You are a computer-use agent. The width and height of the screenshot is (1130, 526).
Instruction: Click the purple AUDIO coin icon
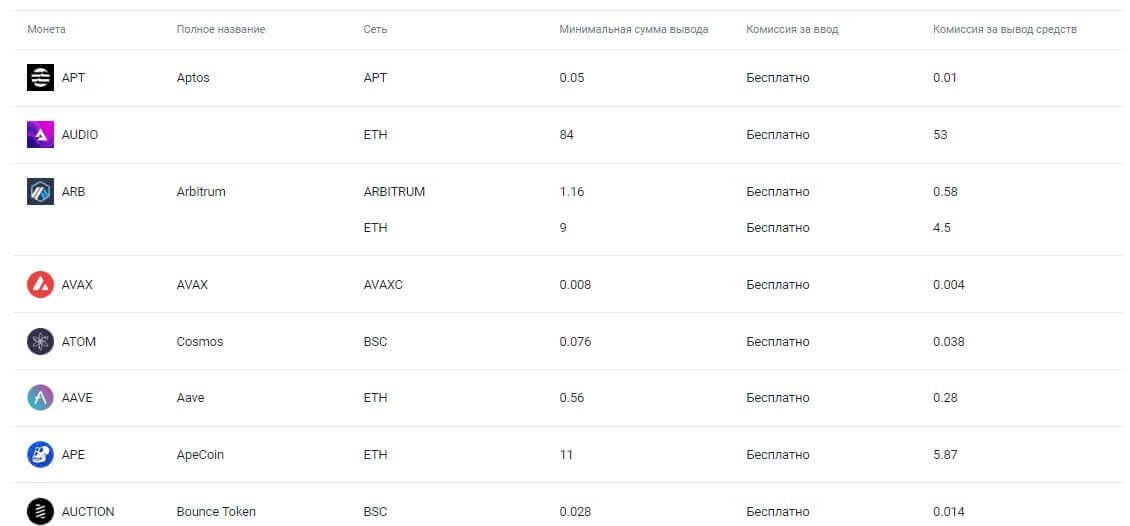40,134
